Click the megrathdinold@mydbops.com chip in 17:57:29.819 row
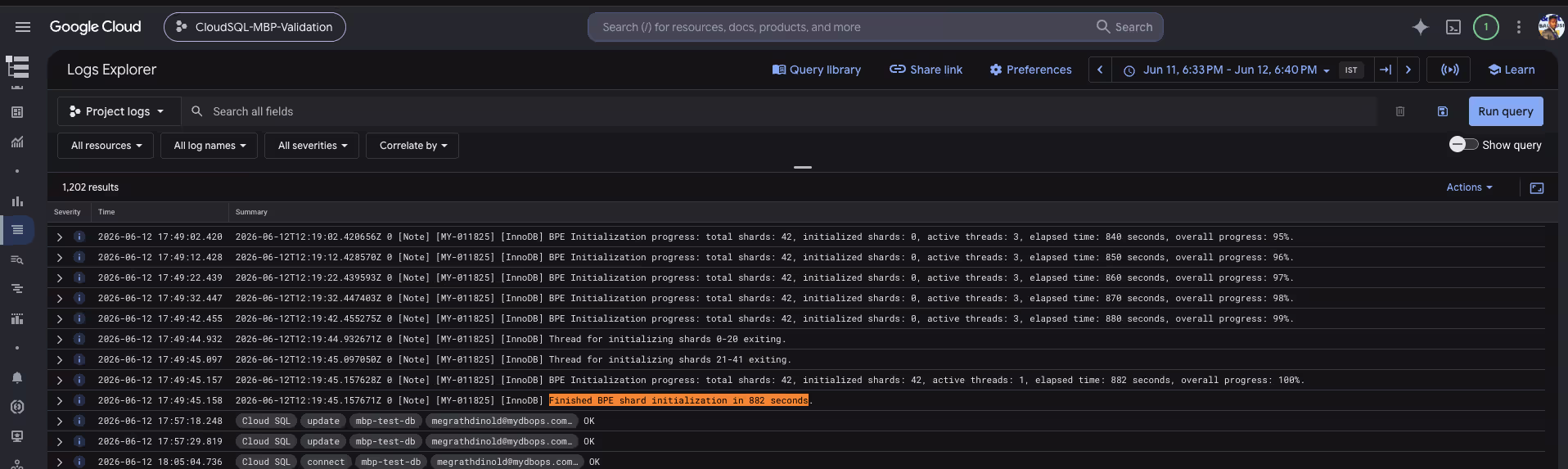1568x469 pixels. pyautogui.click(x=502, y=441)
